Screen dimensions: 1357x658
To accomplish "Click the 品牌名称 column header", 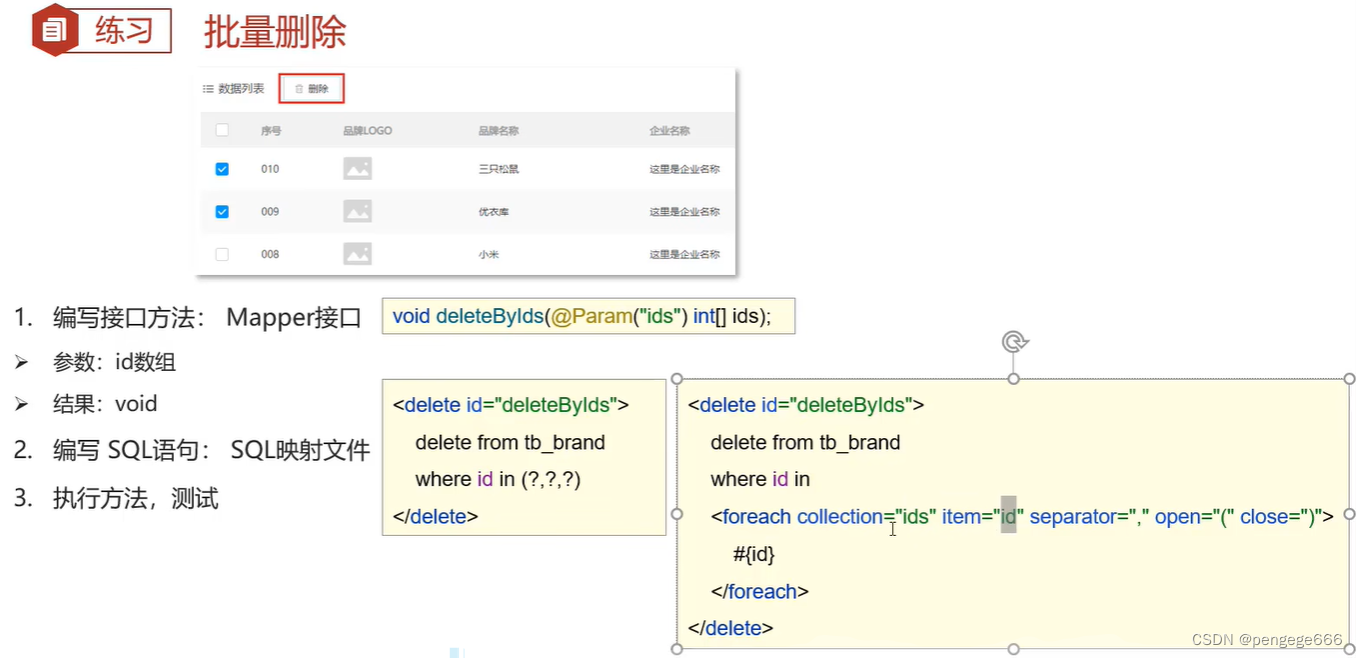I will click(x=498, y=131).
